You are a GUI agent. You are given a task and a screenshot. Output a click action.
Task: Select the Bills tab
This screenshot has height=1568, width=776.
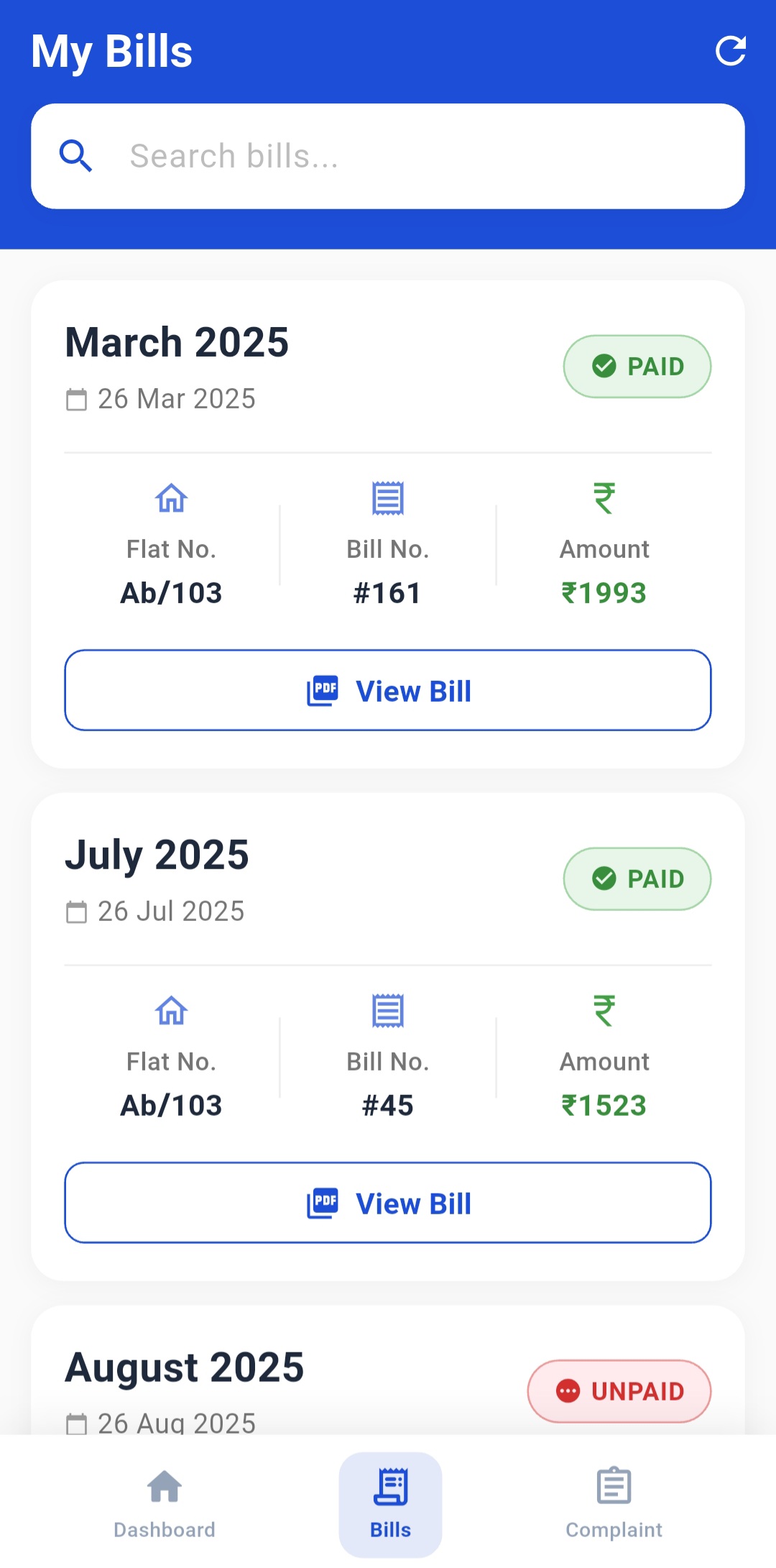pos(390,1504)
